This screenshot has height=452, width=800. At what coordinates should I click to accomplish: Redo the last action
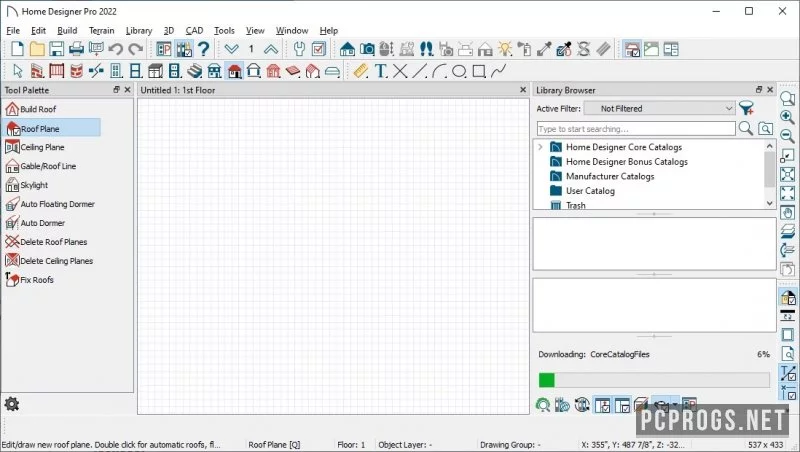(135, 49)
